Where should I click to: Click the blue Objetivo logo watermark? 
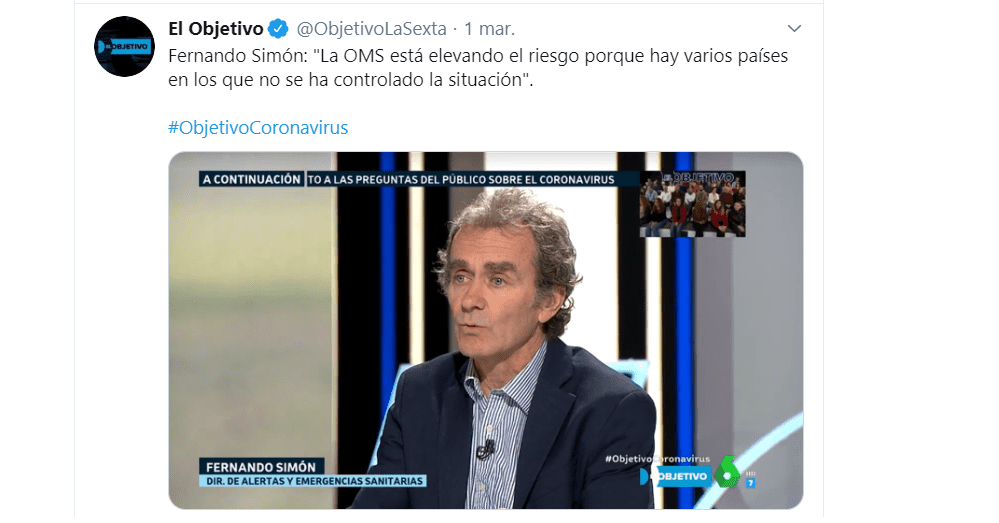click(674, 476)
